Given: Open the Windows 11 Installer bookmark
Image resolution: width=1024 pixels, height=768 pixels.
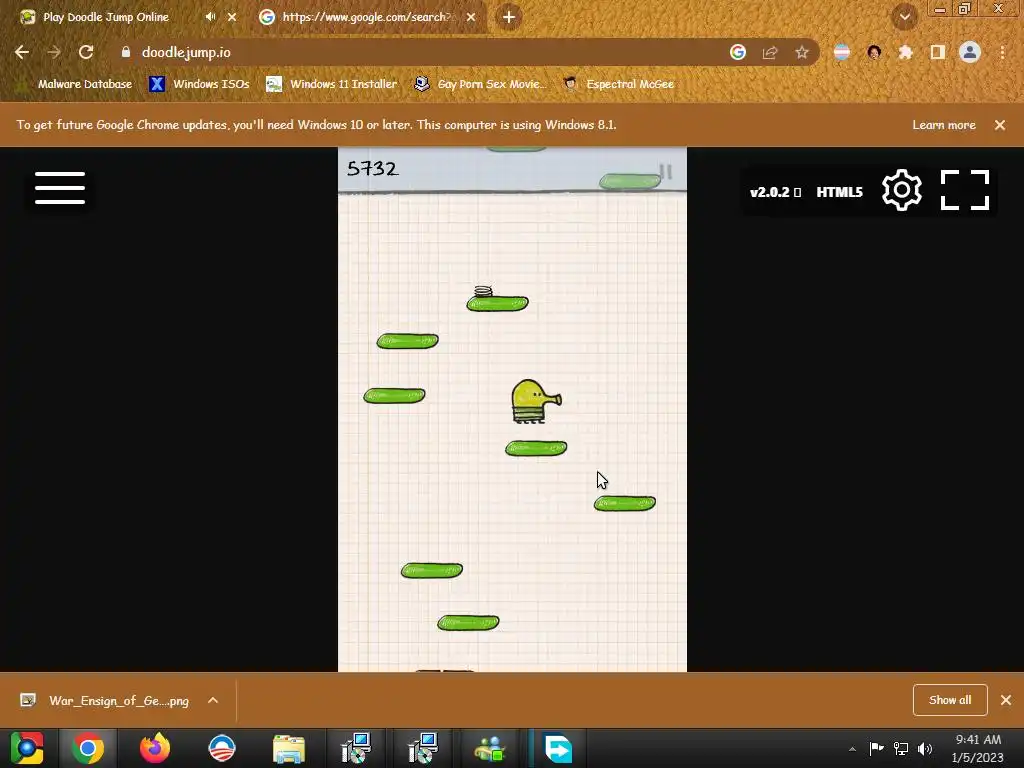Looking at the screenshot, I should (332, 84).
